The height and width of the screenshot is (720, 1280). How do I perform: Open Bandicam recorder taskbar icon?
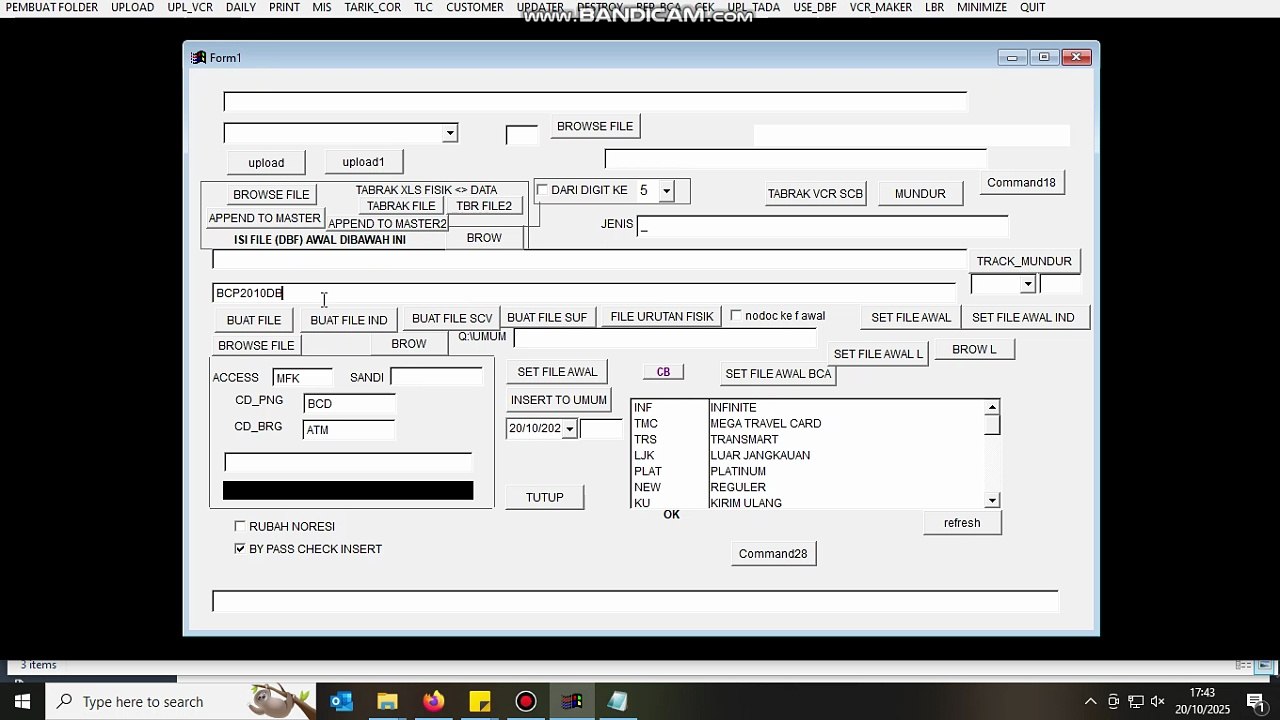coord(526,702)
